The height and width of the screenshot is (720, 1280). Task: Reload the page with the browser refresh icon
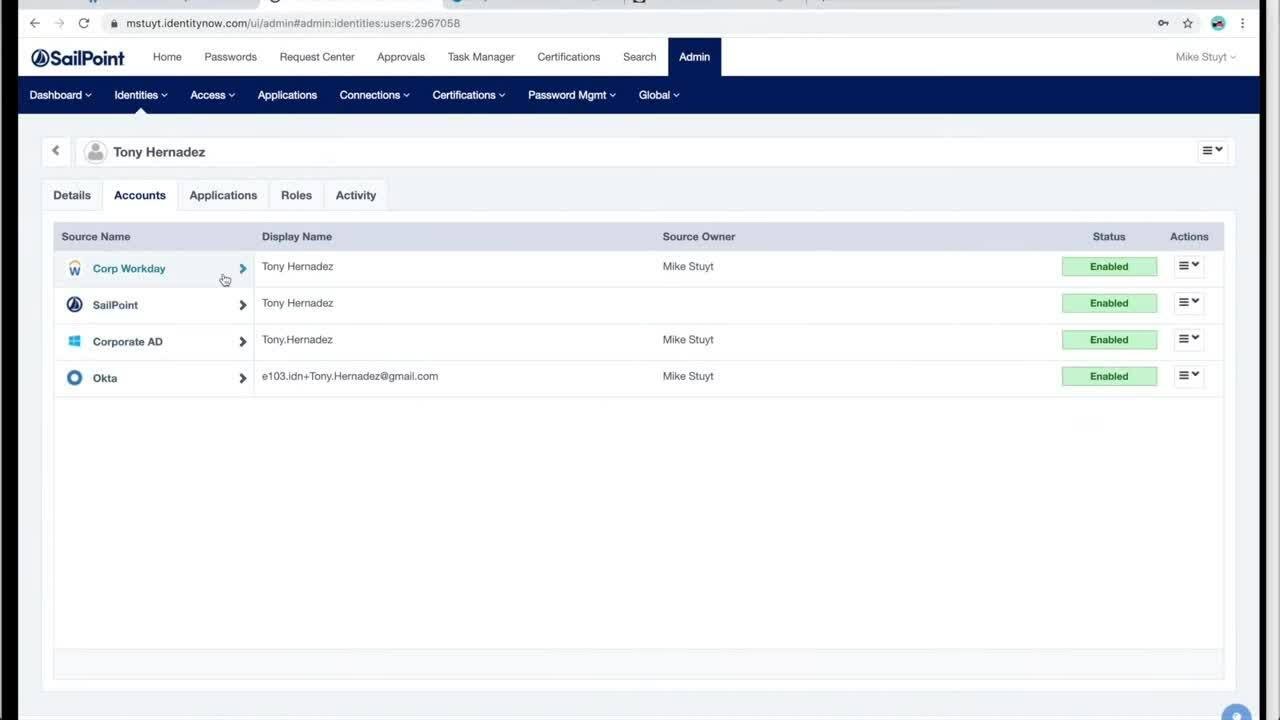tap(84, 23)
